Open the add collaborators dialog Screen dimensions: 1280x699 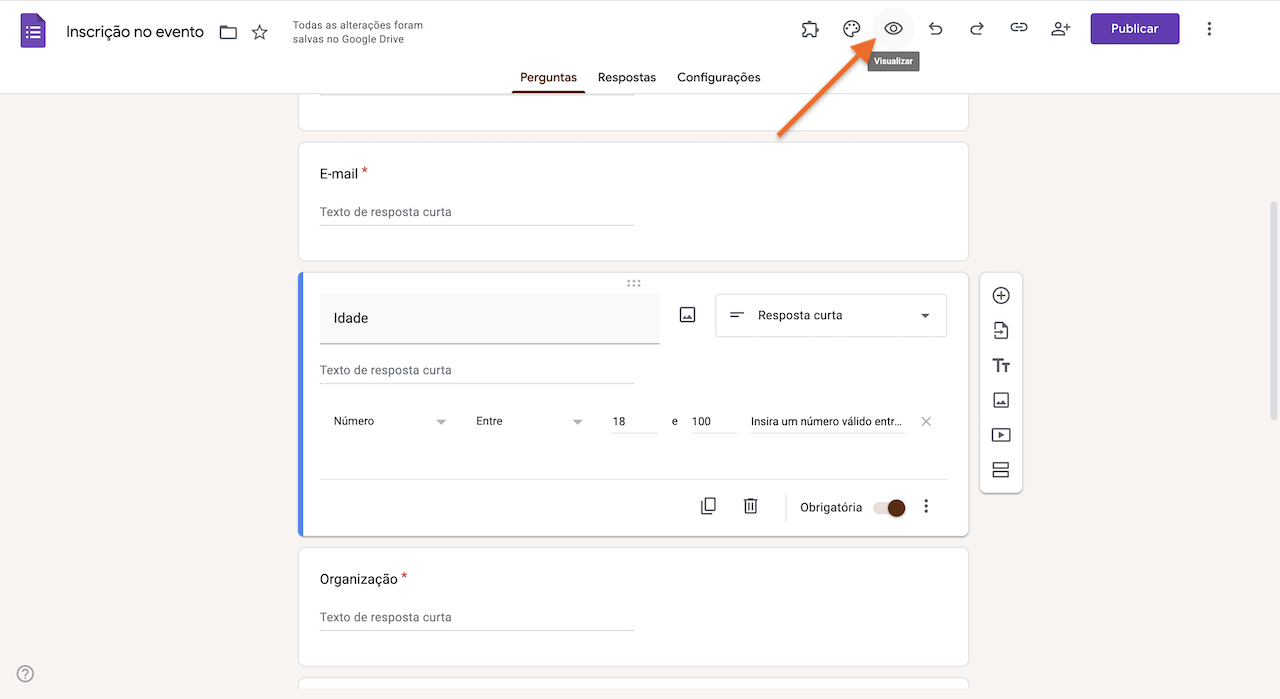tap(1060, 28)
